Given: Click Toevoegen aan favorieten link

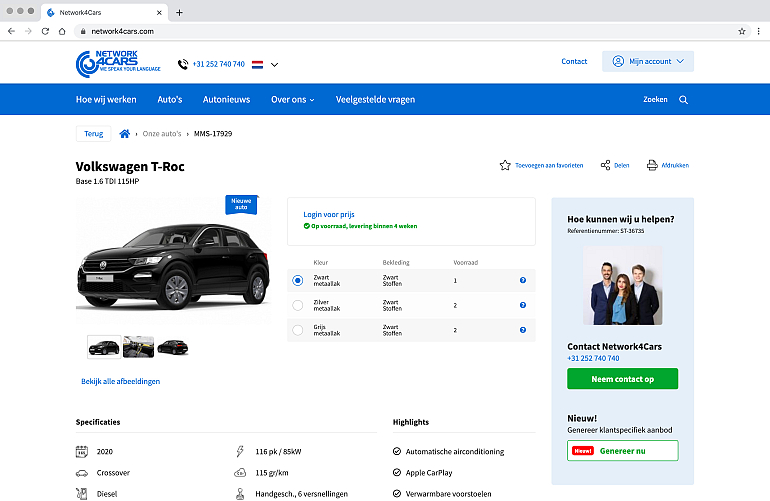Looking at the screenshot, I should [x=549, y=166].
